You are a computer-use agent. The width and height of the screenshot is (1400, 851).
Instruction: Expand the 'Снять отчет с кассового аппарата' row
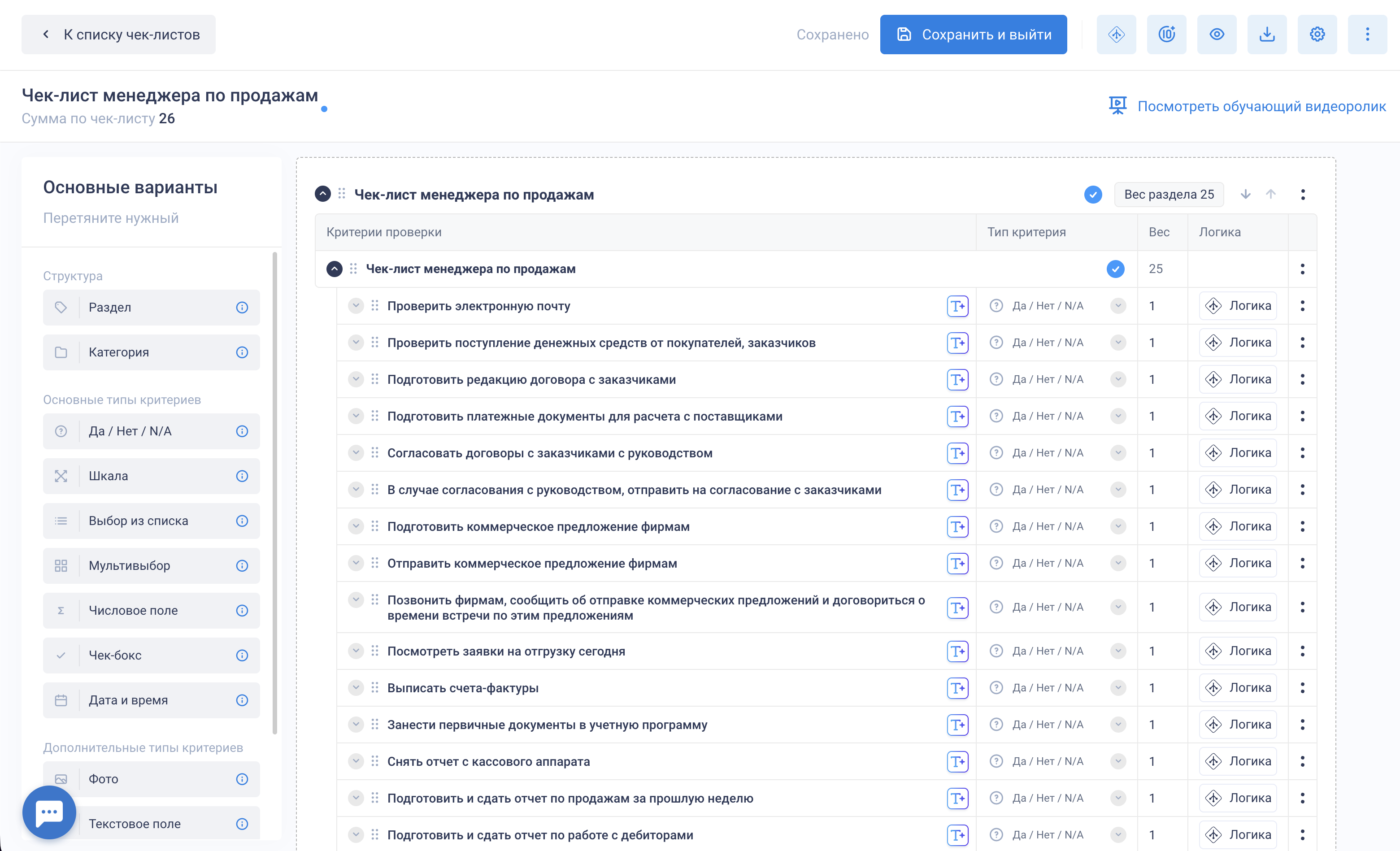click(356, 761)
